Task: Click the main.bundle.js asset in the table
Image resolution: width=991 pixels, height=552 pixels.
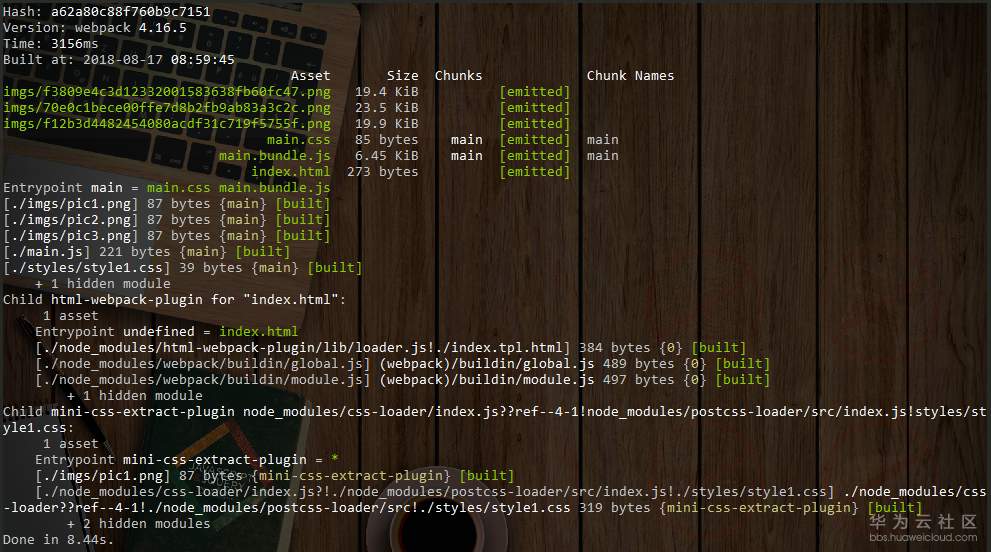Action: 275,156
